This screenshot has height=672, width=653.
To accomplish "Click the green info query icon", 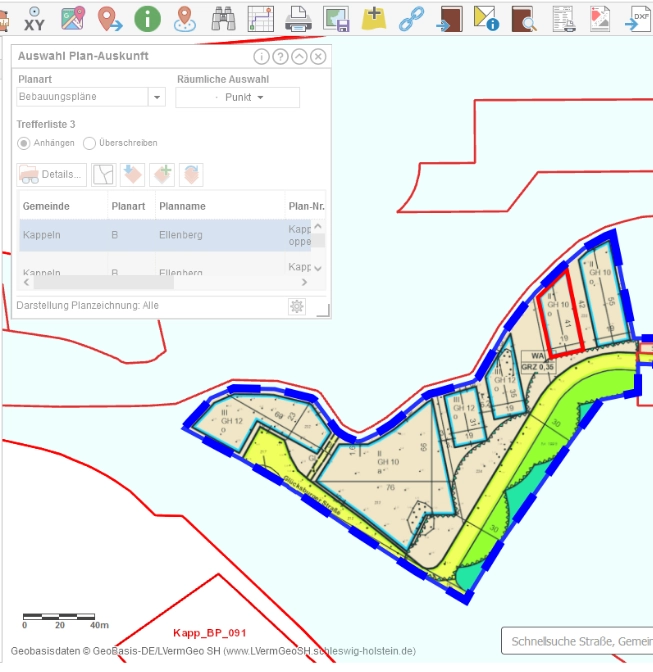I will tap(147, 17).
